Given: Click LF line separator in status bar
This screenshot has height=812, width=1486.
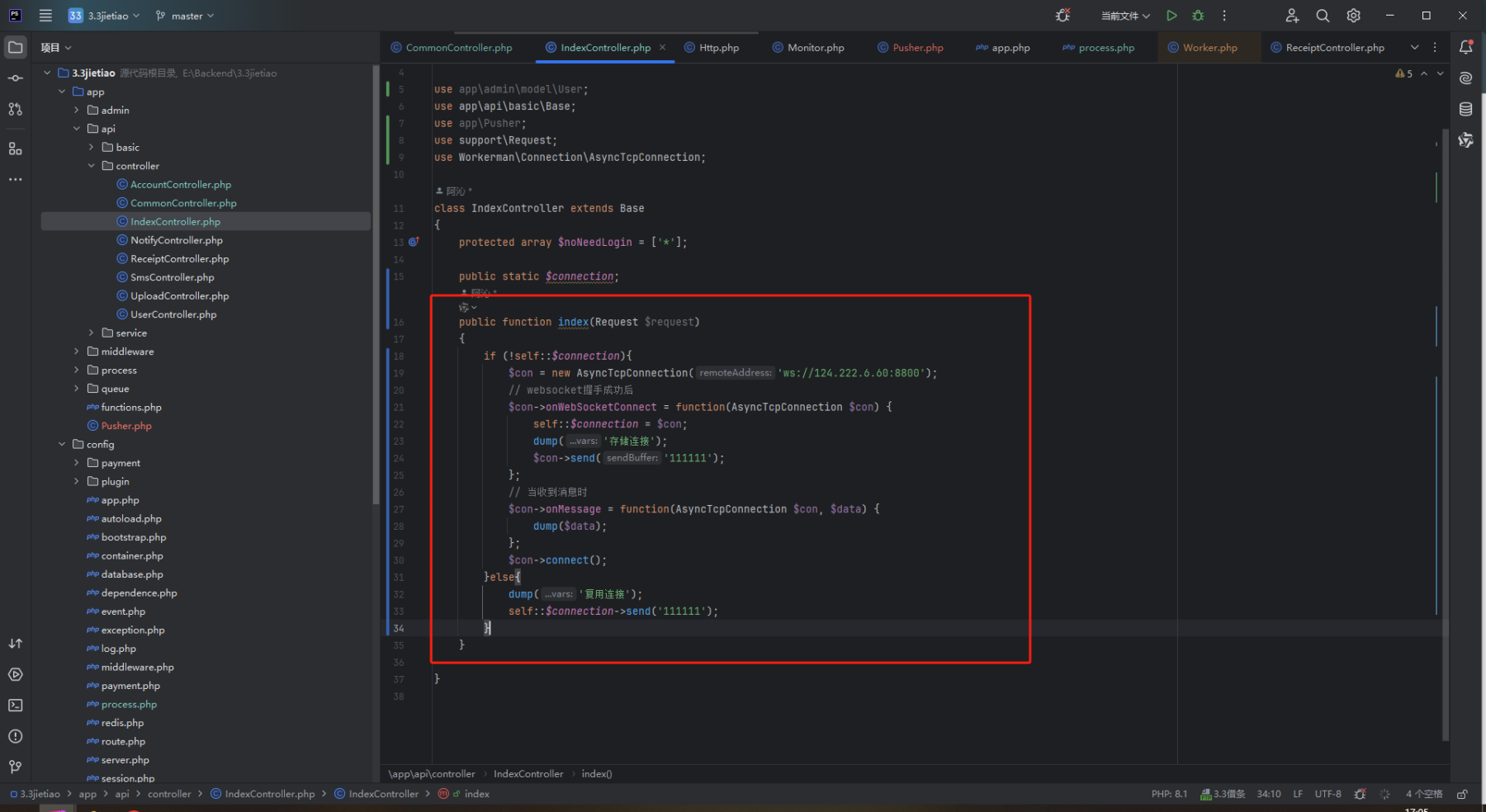Looking at the screenshot, I should coord(1298,794).
